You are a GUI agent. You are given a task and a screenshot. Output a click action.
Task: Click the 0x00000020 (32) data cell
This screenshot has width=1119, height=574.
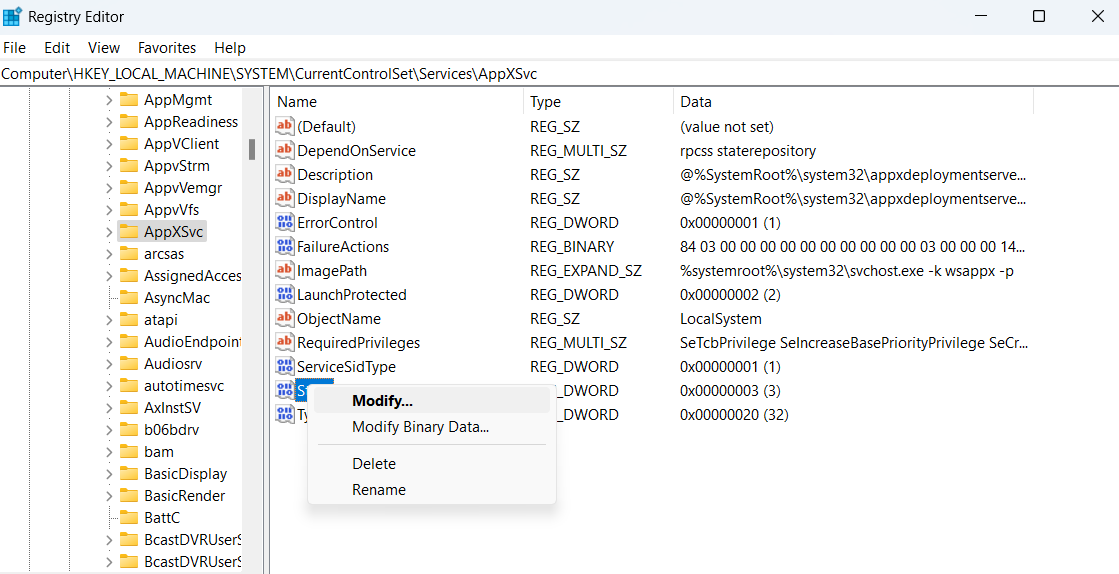734,415
